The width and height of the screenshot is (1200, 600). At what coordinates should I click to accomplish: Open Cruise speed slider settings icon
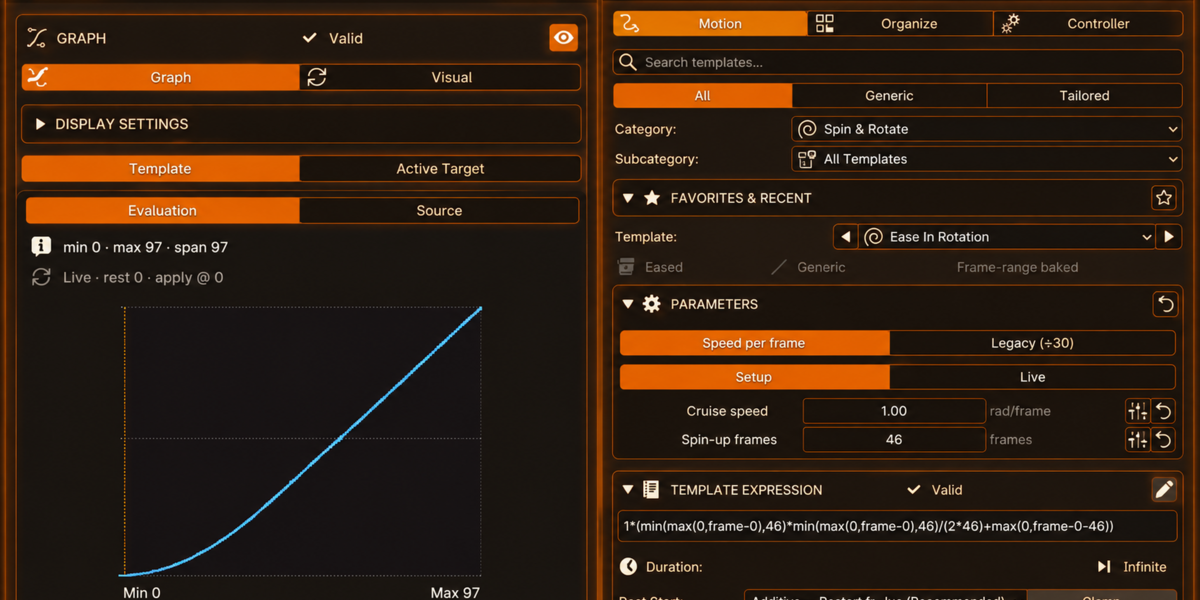coord(1137,411)
